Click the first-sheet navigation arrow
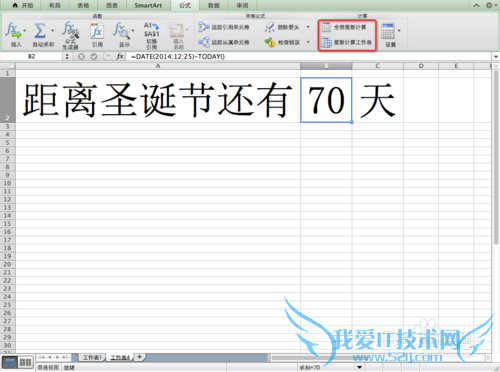 point(41,357)
